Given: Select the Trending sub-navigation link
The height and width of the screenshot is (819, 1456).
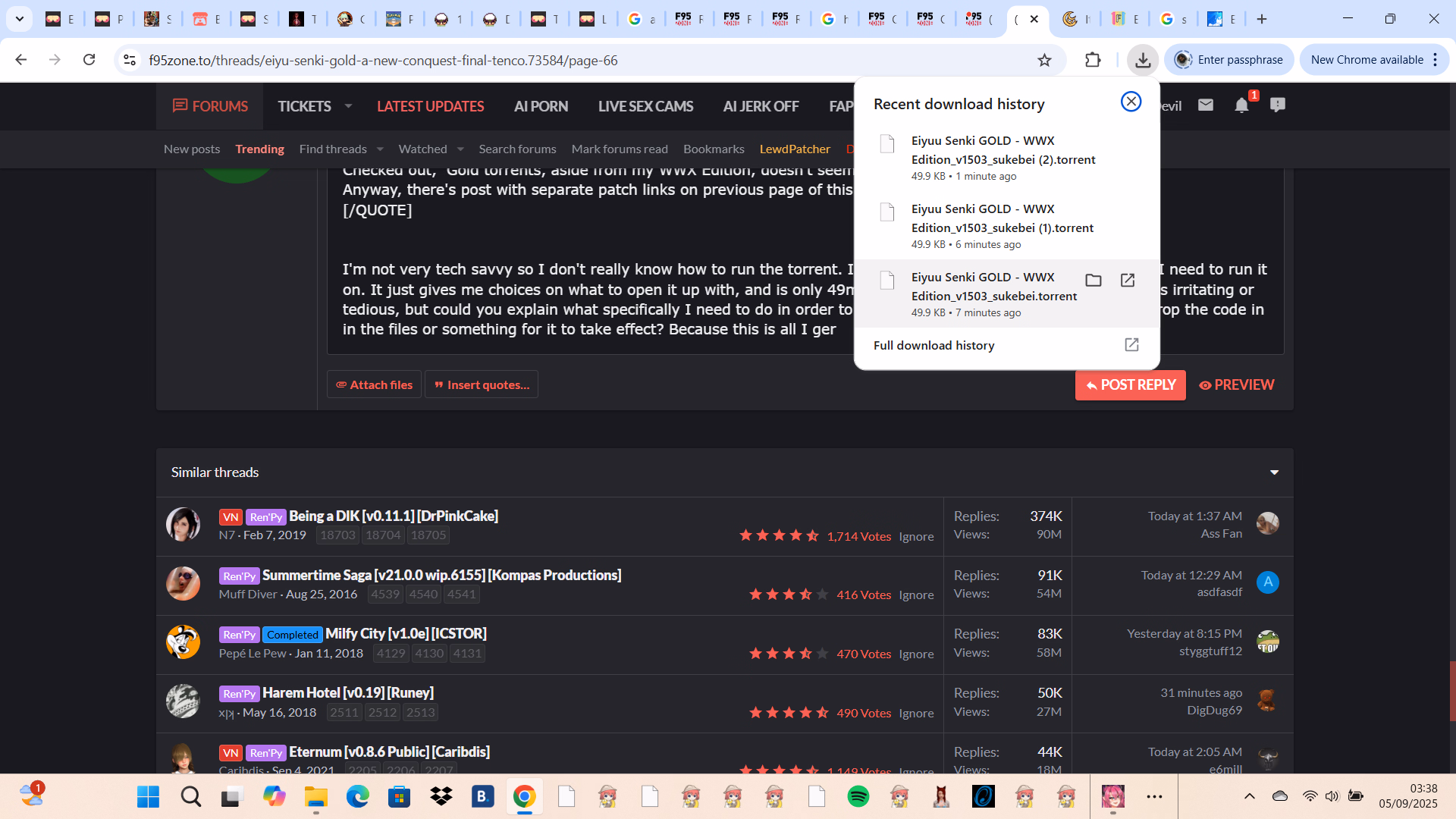Looking at the screenshot, I should [x=259, y=149].
